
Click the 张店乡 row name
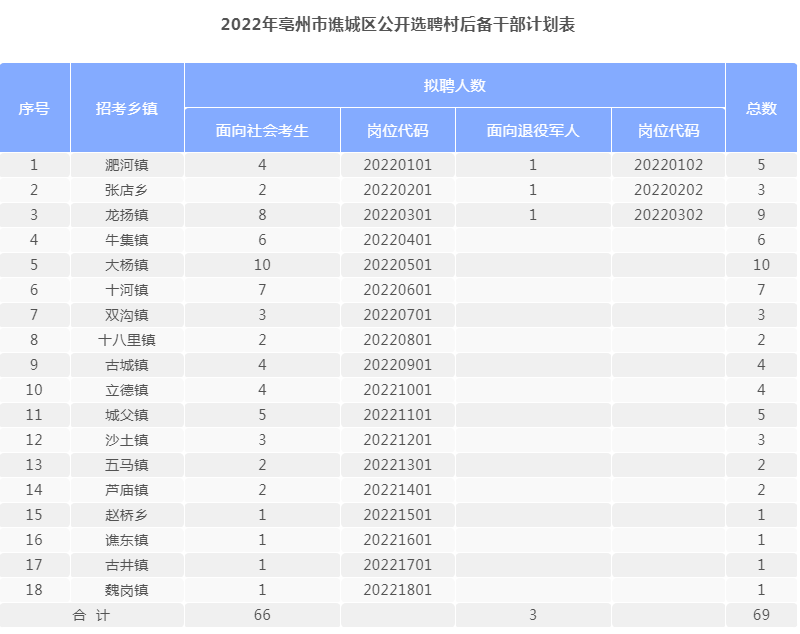(127, 190)
